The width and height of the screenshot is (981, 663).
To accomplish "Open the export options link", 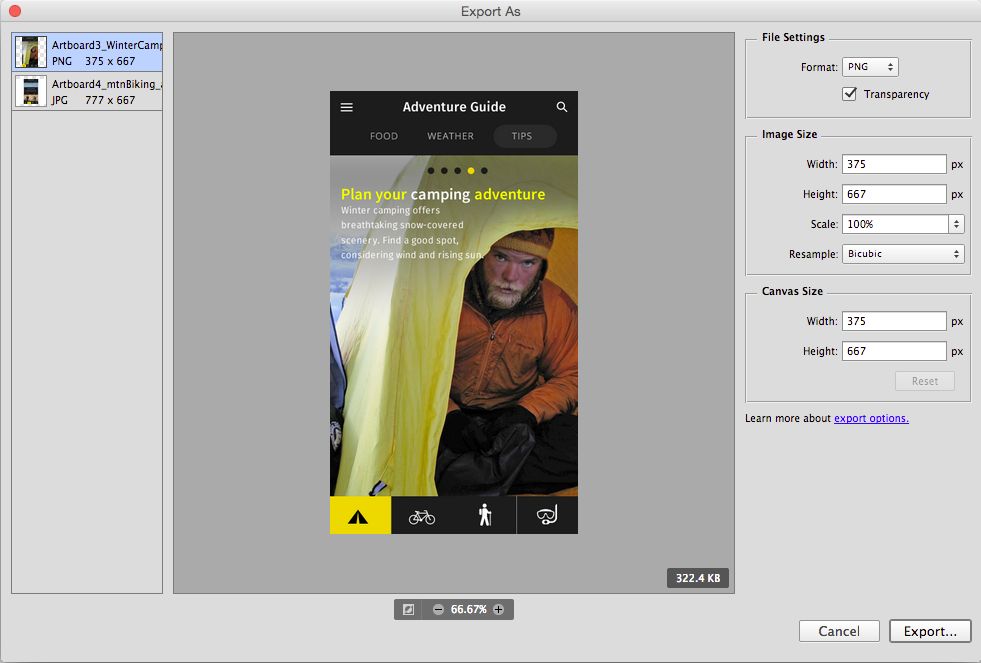I will pyautogui.click(x=869, y=418).
